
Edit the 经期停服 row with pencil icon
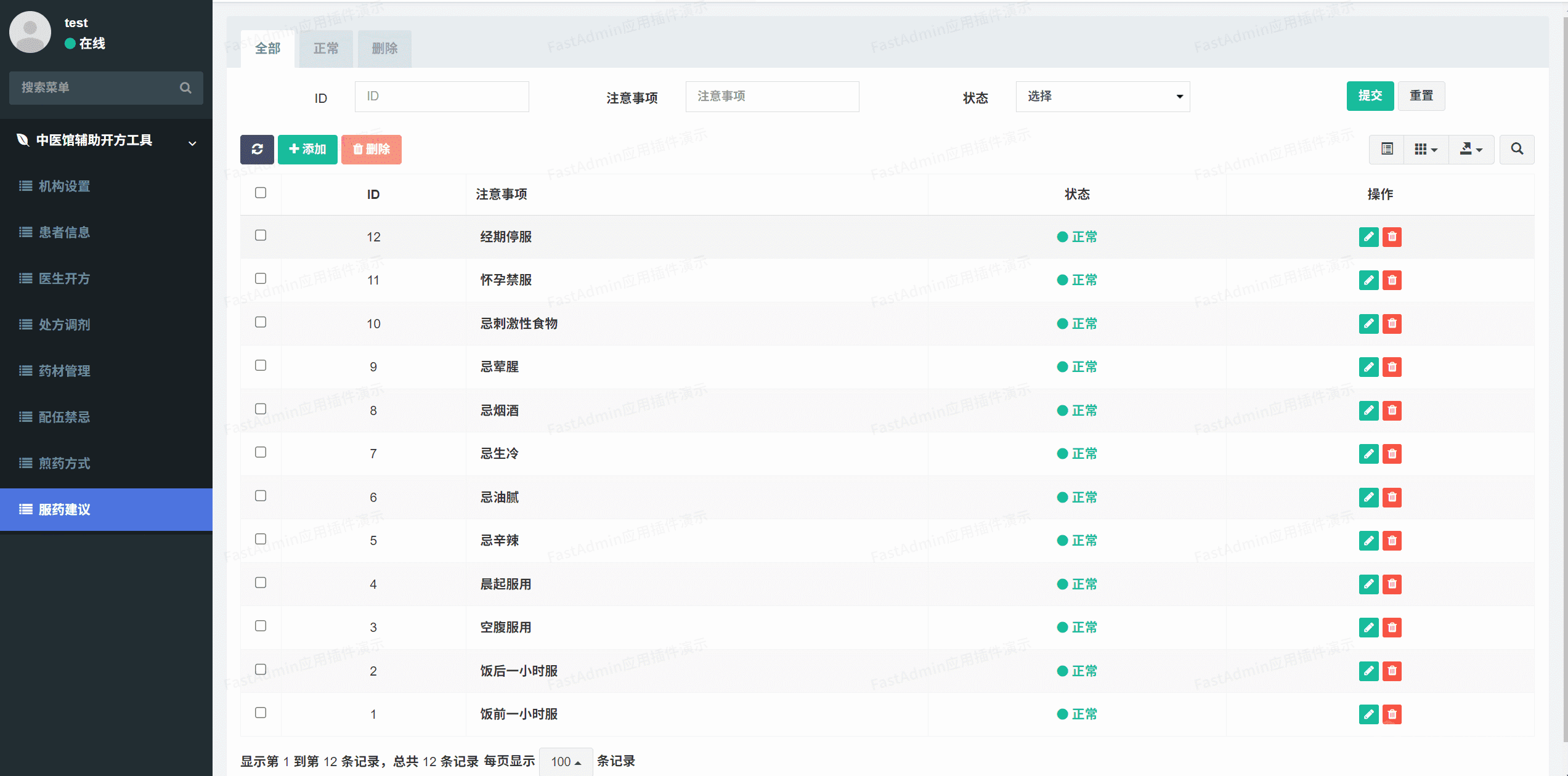pos(1368,236)
